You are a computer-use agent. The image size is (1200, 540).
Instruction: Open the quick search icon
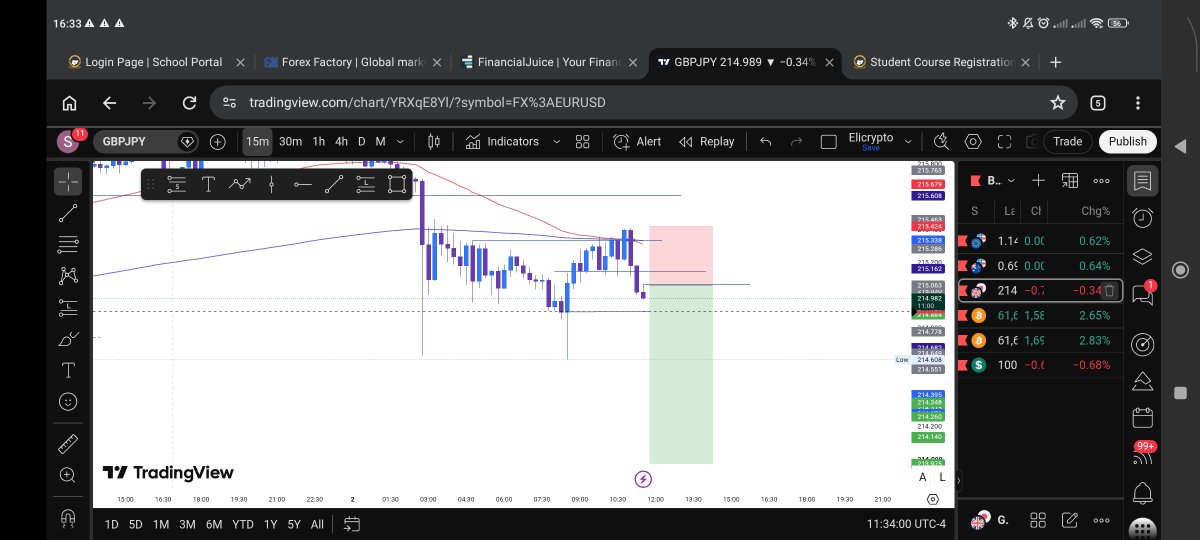pyautogui.click(x=941, y=142)
